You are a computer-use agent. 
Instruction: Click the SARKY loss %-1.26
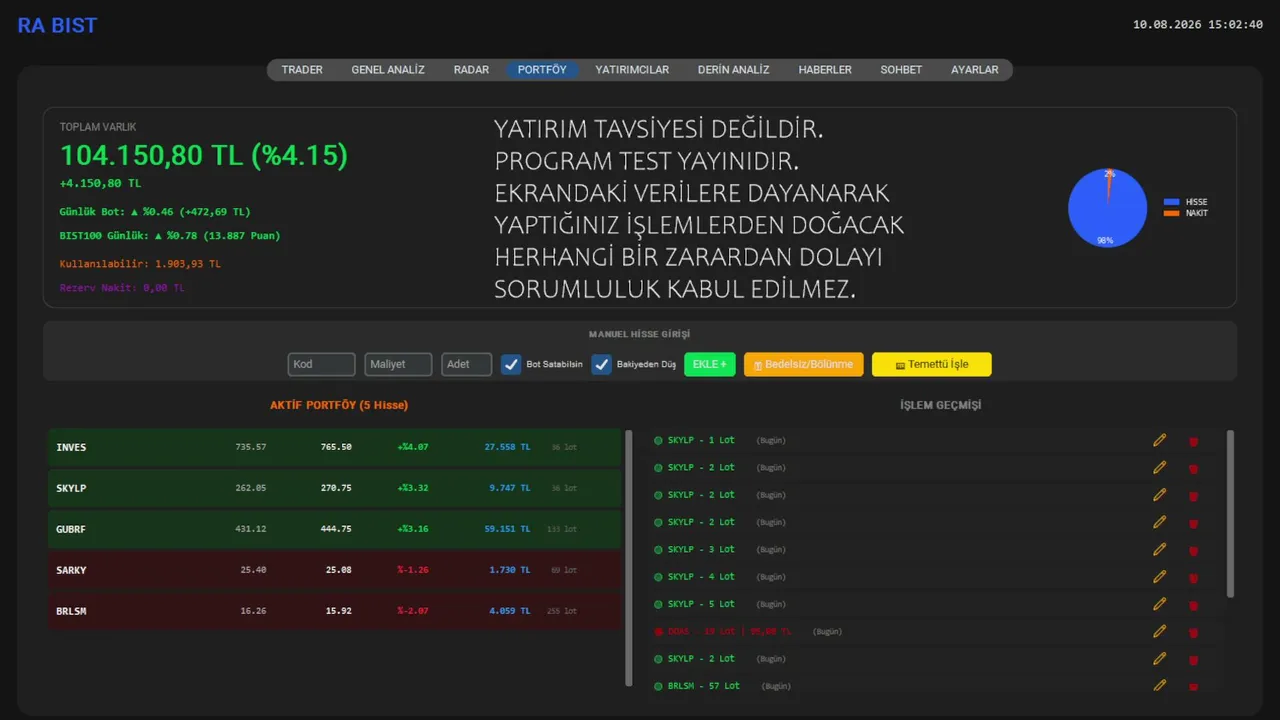412,570
